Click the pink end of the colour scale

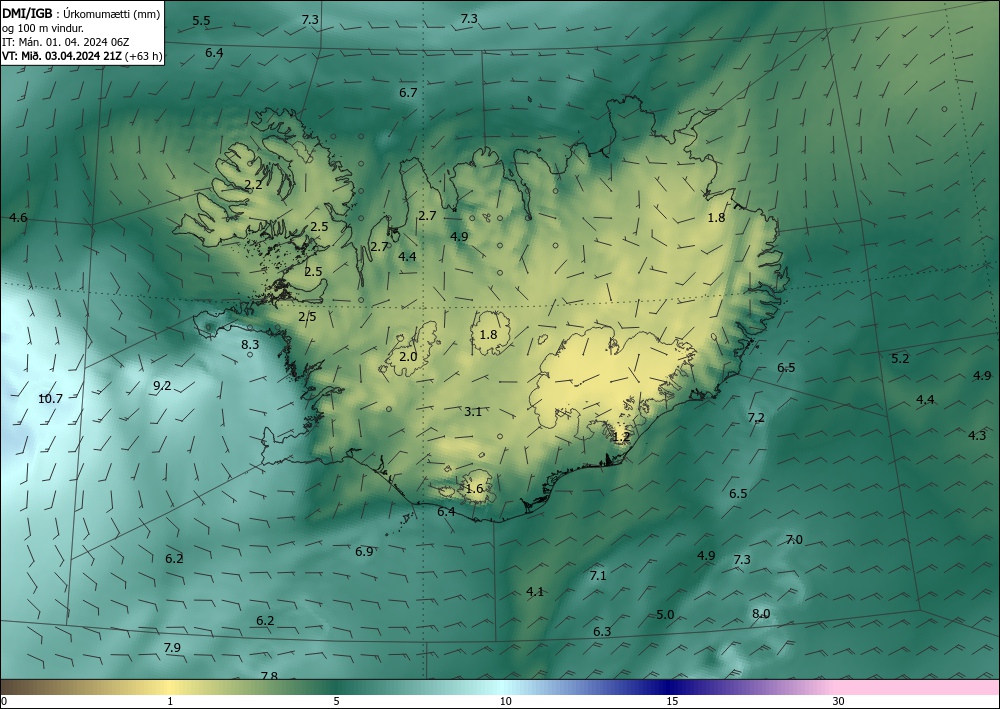(918, 687)
